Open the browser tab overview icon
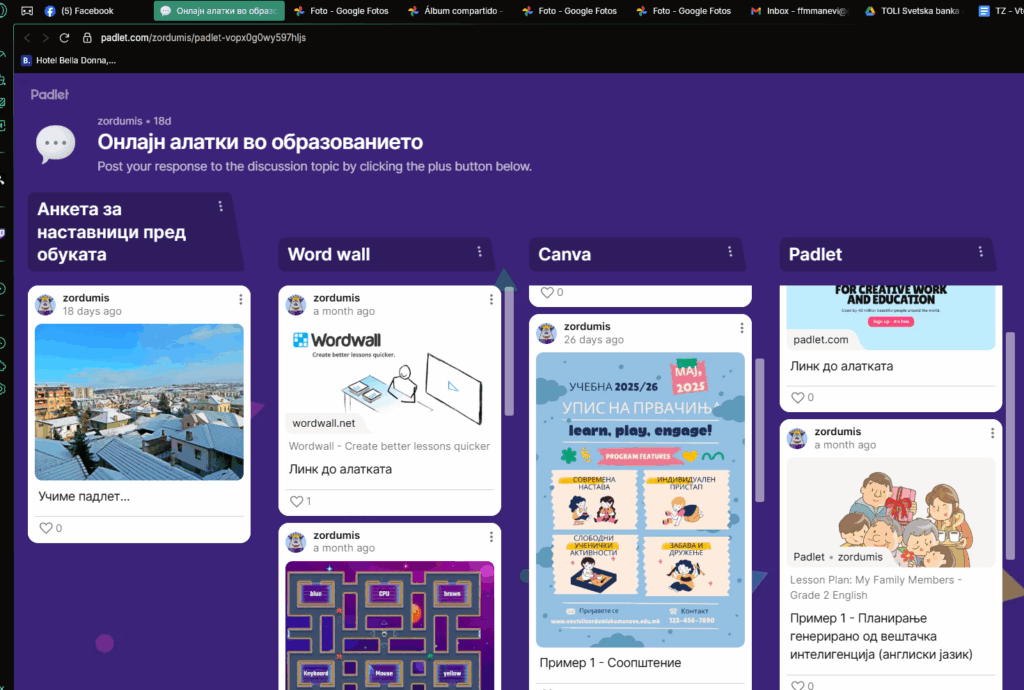This screenshot has height=690, width=1024. point(27,11)
